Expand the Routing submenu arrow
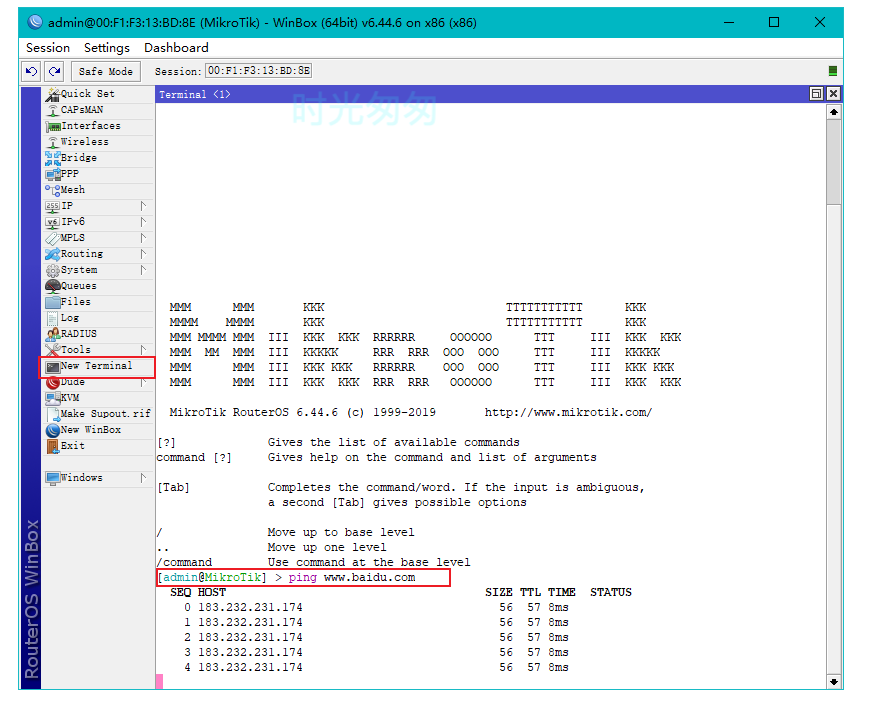This screenshot has height=714, width=872. click(143, 254)
